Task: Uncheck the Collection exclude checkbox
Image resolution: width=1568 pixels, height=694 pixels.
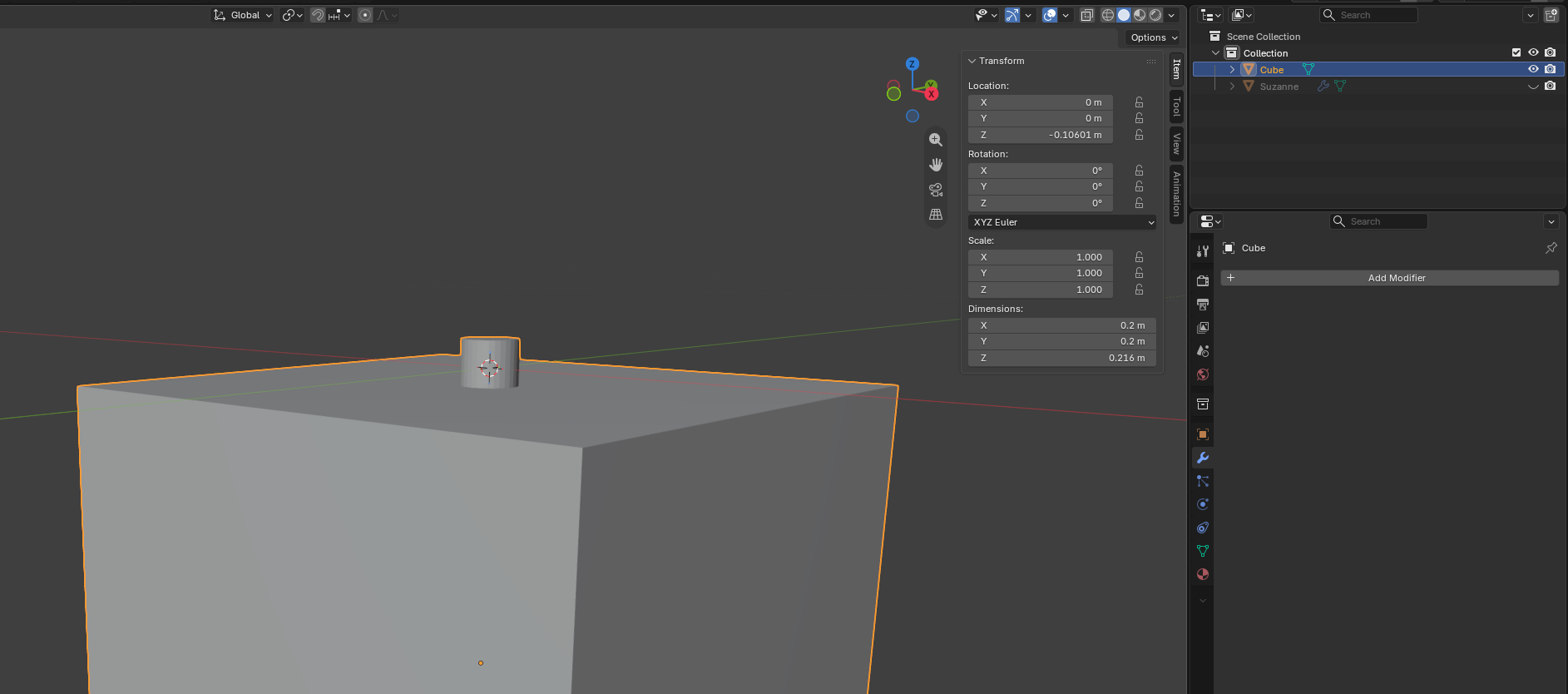Action: [1516, 52]
